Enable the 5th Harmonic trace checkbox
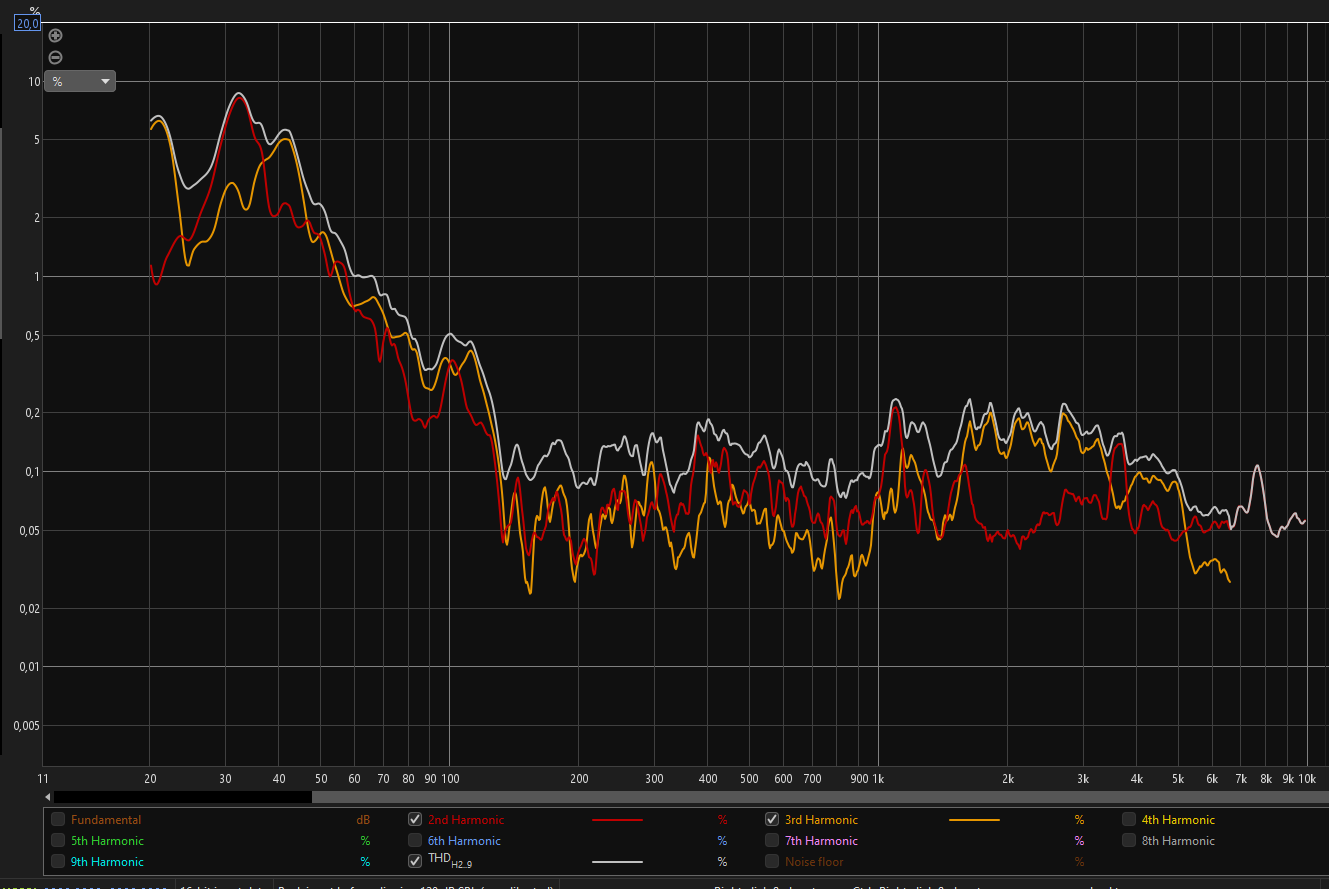 click(x=58, y=841)
